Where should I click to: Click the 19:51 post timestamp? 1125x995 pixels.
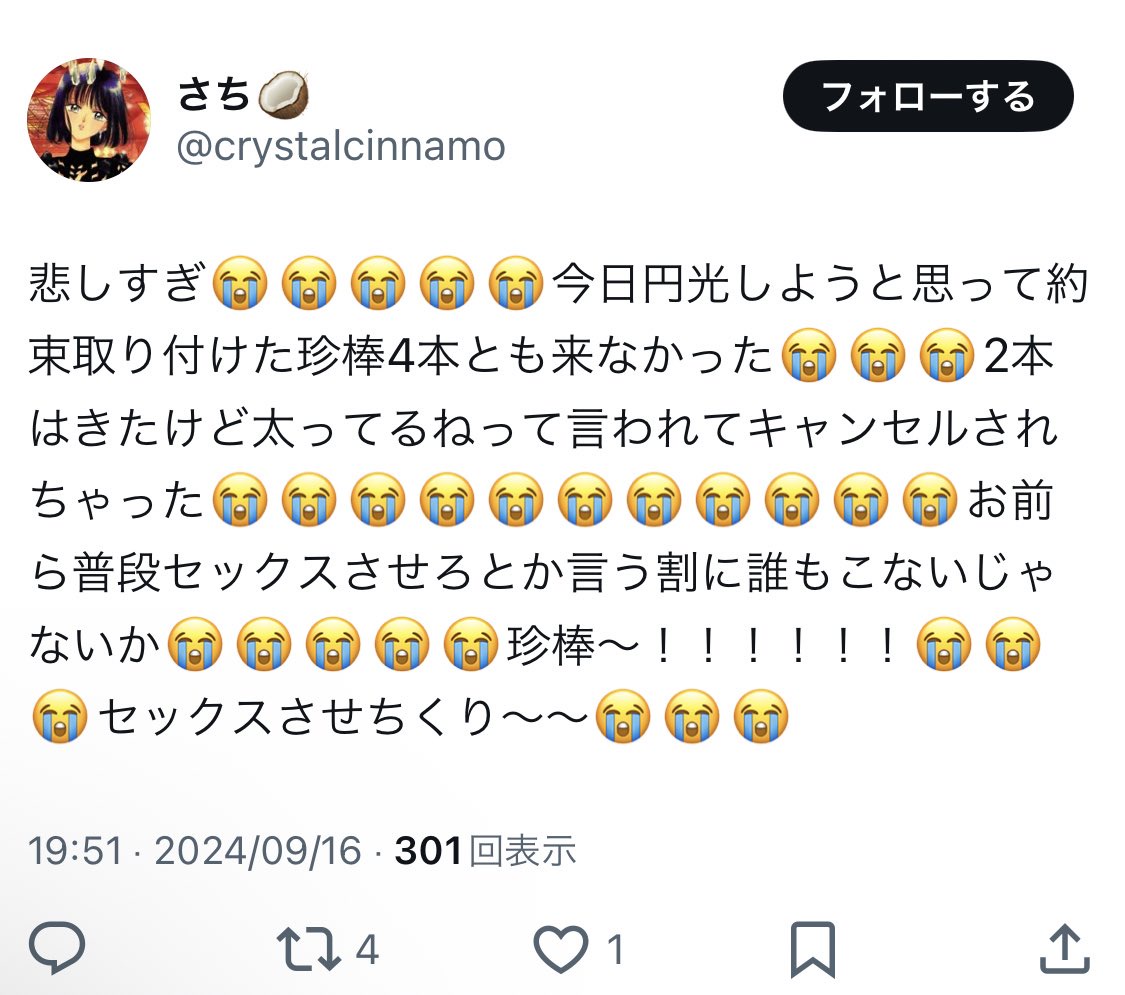[75, 851]
